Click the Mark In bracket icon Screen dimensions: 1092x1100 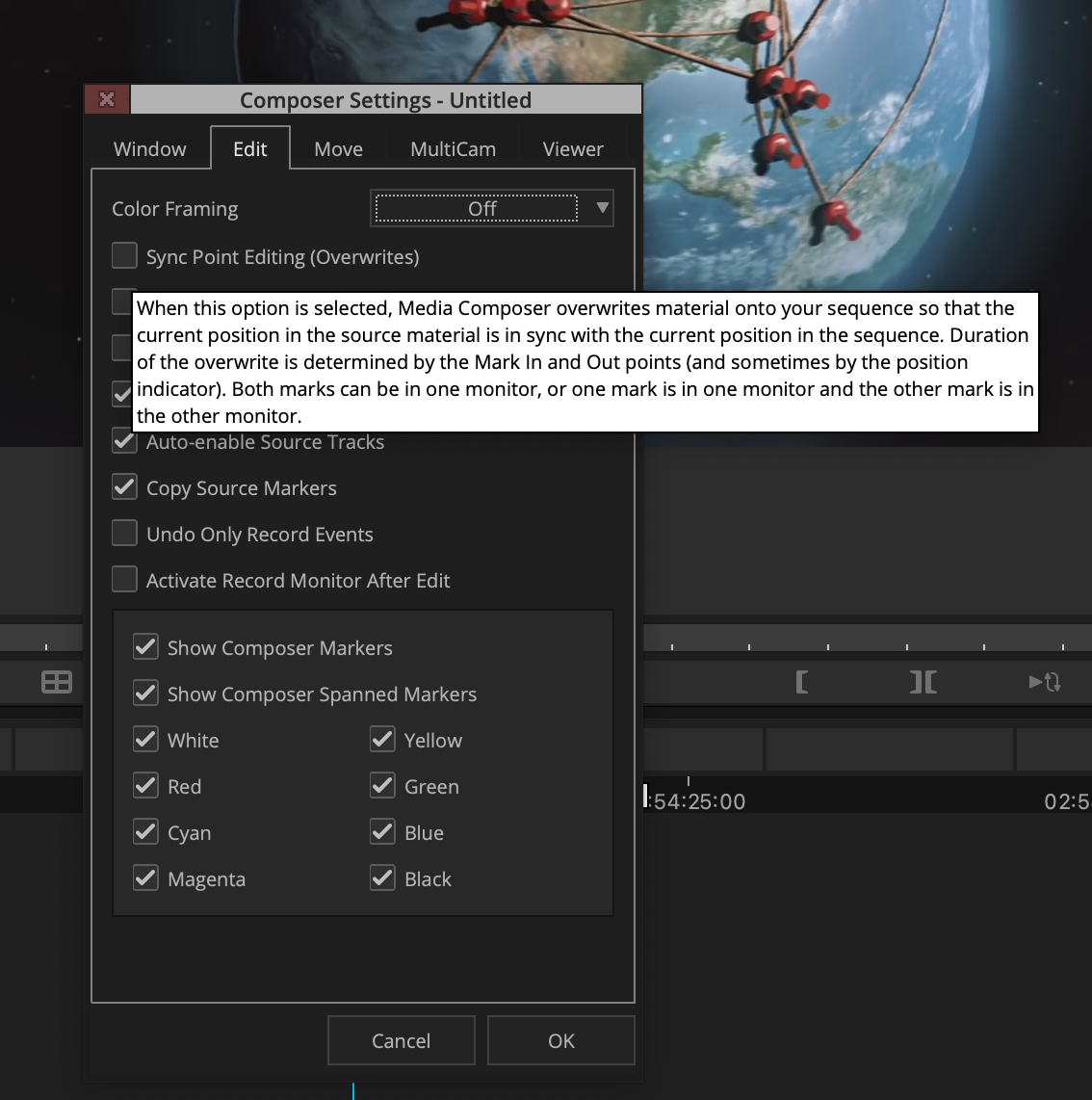(801, 682)
